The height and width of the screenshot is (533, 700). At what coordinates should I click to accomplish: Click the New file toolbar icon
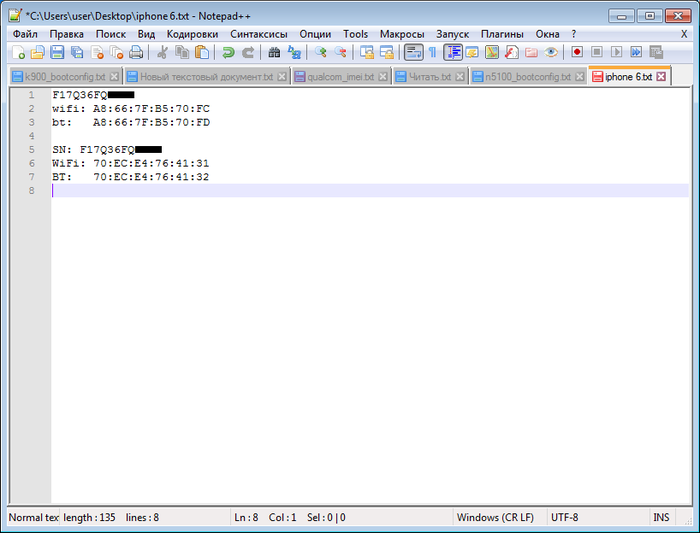[18, 52]
